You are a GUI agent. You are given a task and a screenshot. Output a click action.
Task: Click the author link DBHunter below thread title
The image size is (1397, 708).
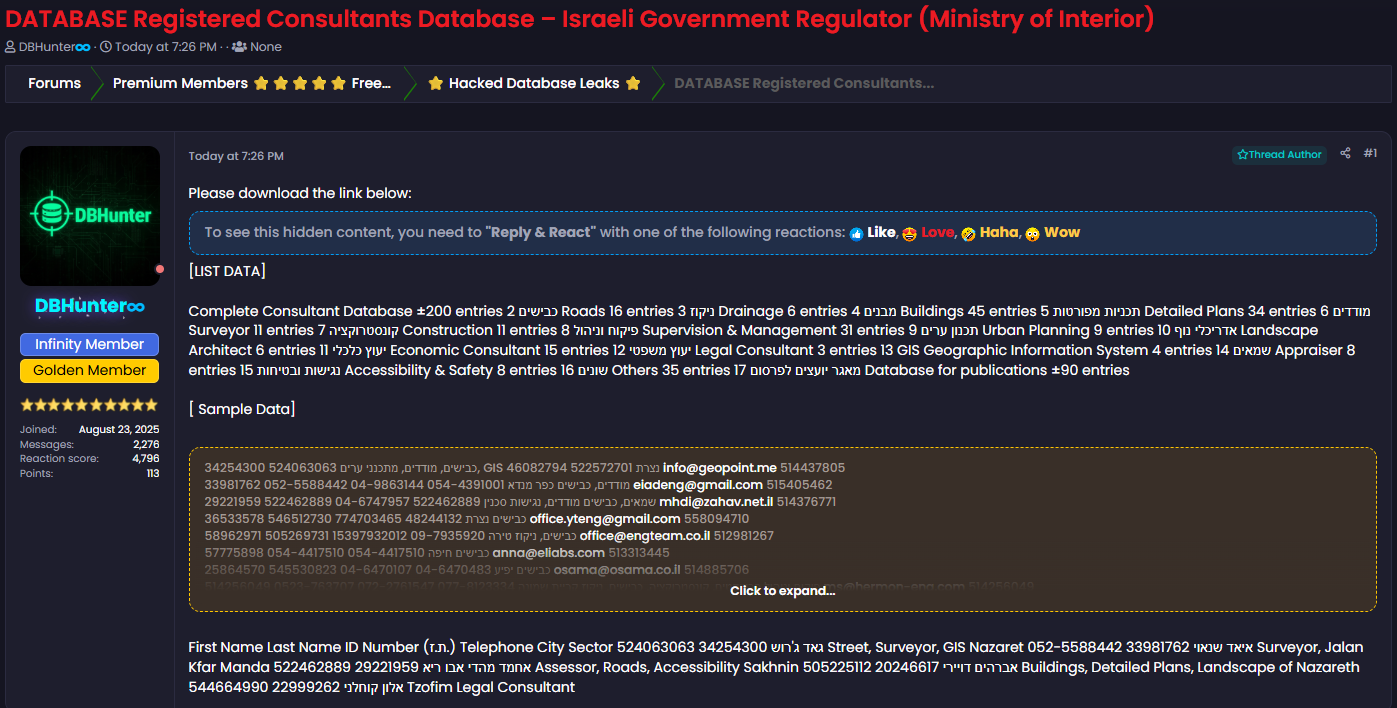(x=55, y=47)
